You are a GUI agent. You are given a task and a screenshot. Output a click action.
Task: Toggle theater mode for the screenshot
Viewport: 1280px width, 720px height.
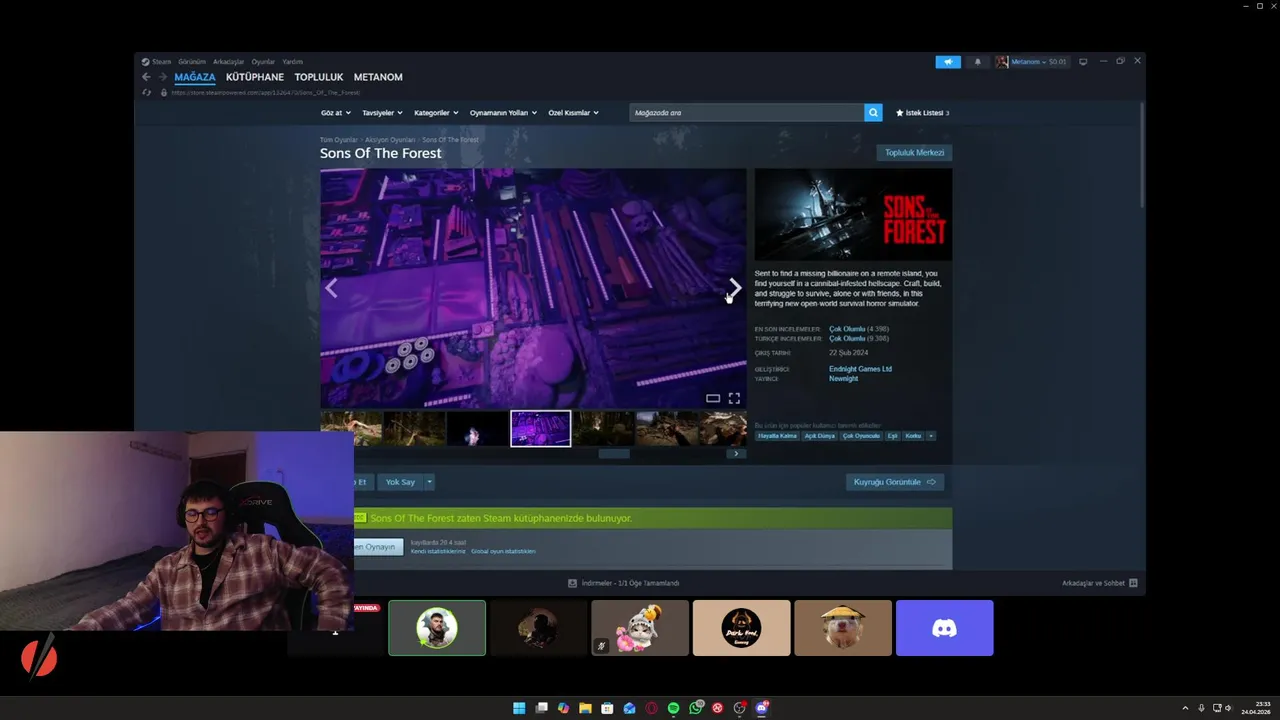(713, 398)
